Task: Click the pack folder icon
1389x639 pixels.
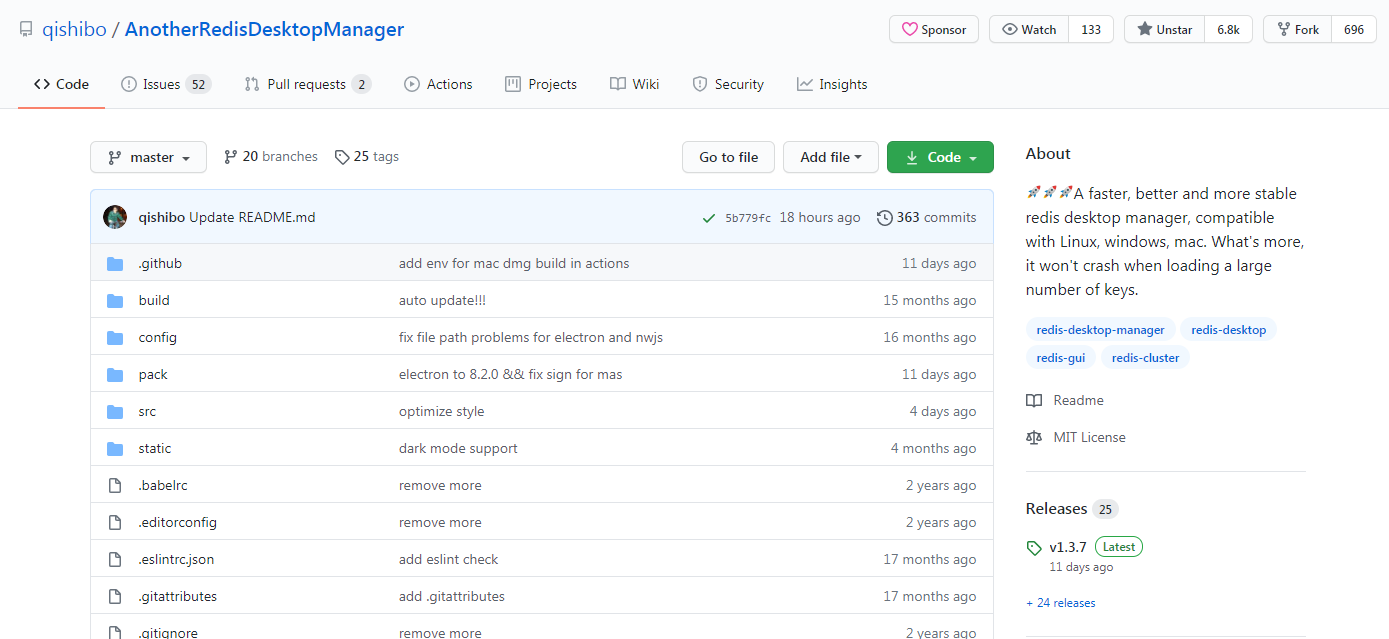Action: point(115,374)
